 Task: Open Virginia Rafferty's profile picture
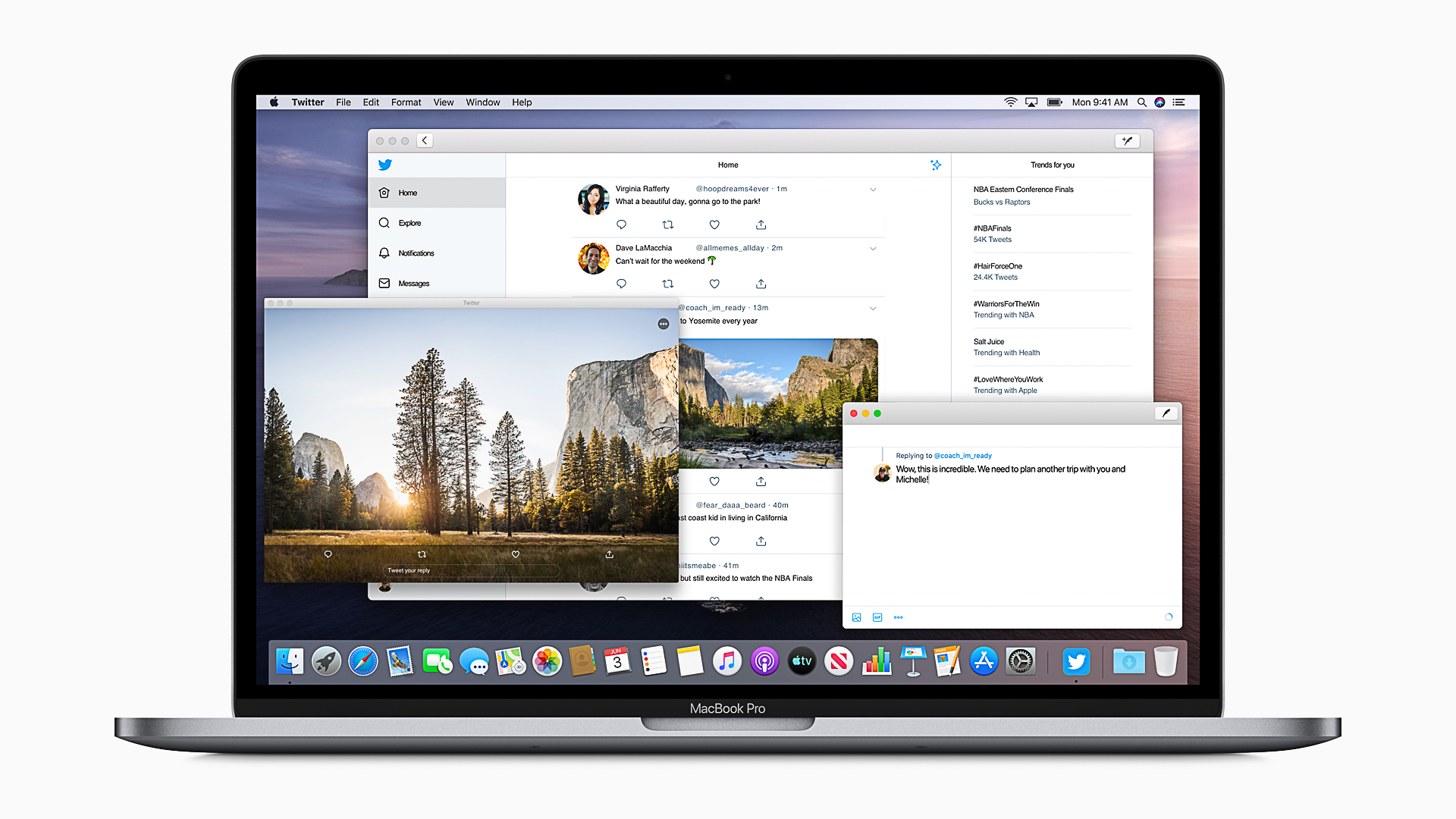coord(594,199)
